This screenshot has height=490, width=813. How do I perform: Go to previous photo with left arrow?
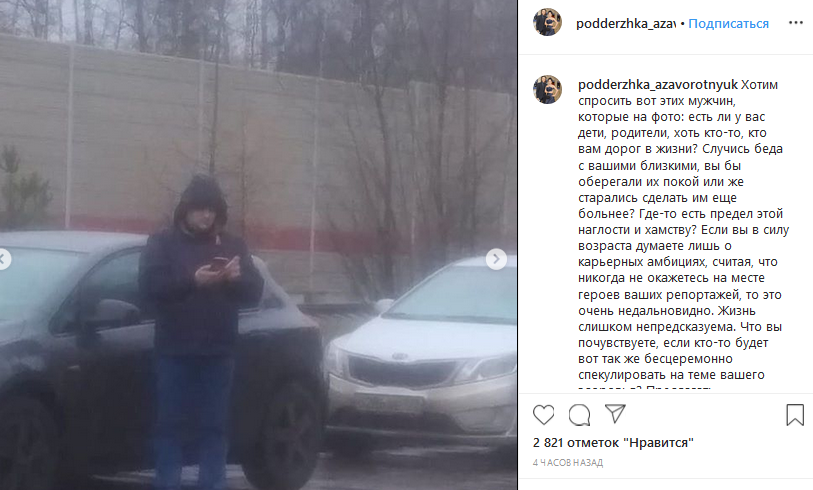tap(3, 259)
